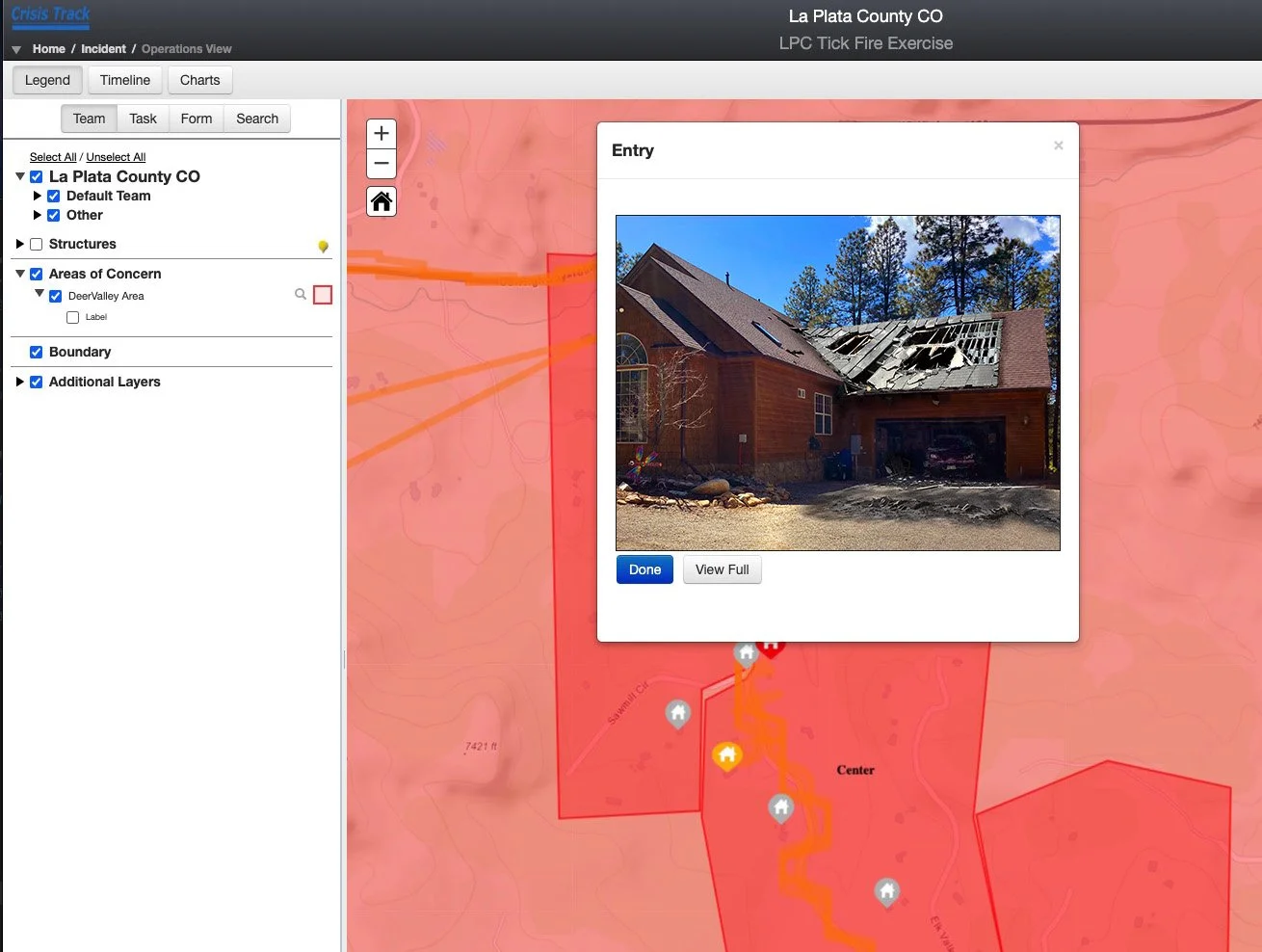Reset the map to home view

[381, 201]
